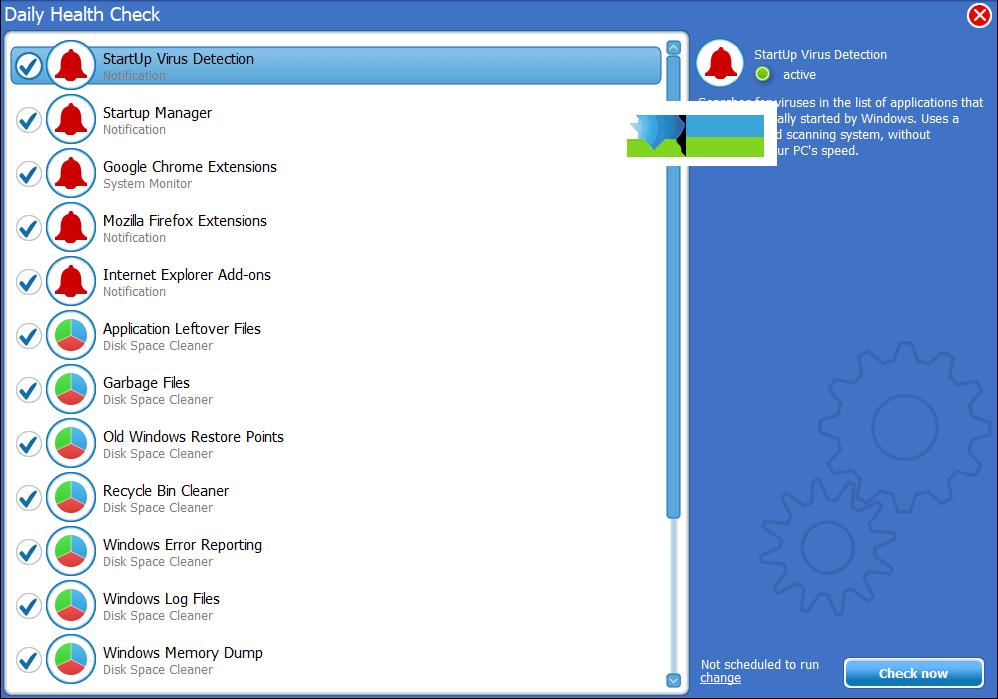This screenshot has height=699, width=998.
Task: Click the Old Windows Restore Points pie icon
Action: (x=71, y=444)
